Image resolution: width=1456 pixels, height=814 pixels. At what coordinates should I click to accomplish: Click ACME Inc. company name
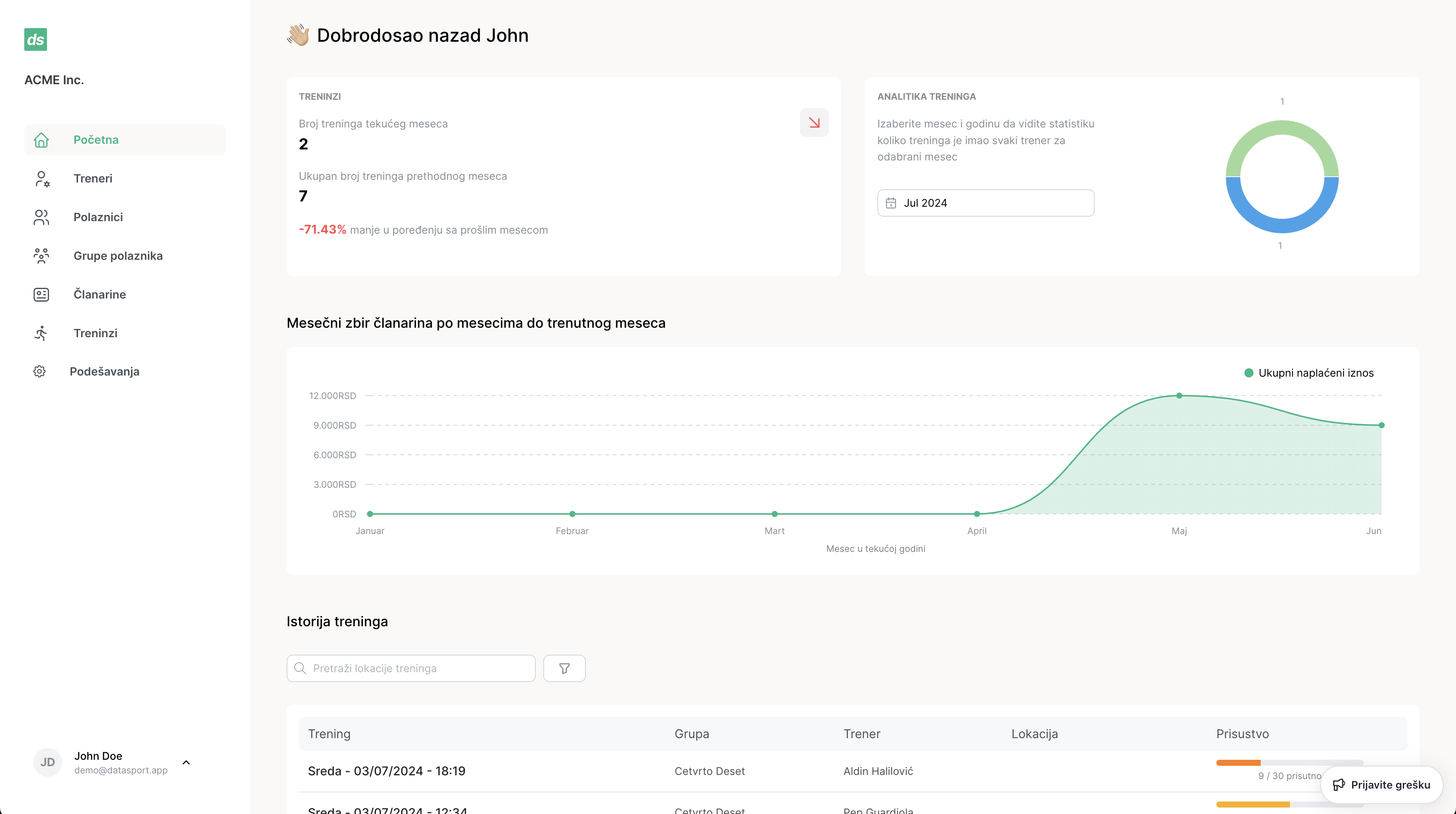tap(54, 80)
